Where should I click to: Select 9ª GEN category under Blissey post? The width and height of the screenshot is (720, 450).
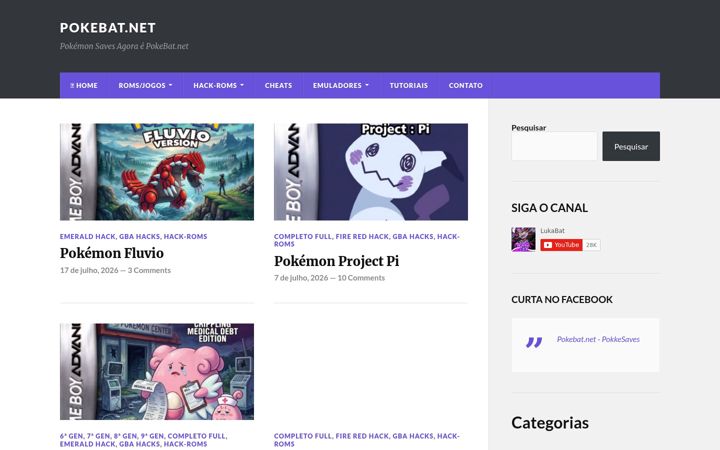152,436
